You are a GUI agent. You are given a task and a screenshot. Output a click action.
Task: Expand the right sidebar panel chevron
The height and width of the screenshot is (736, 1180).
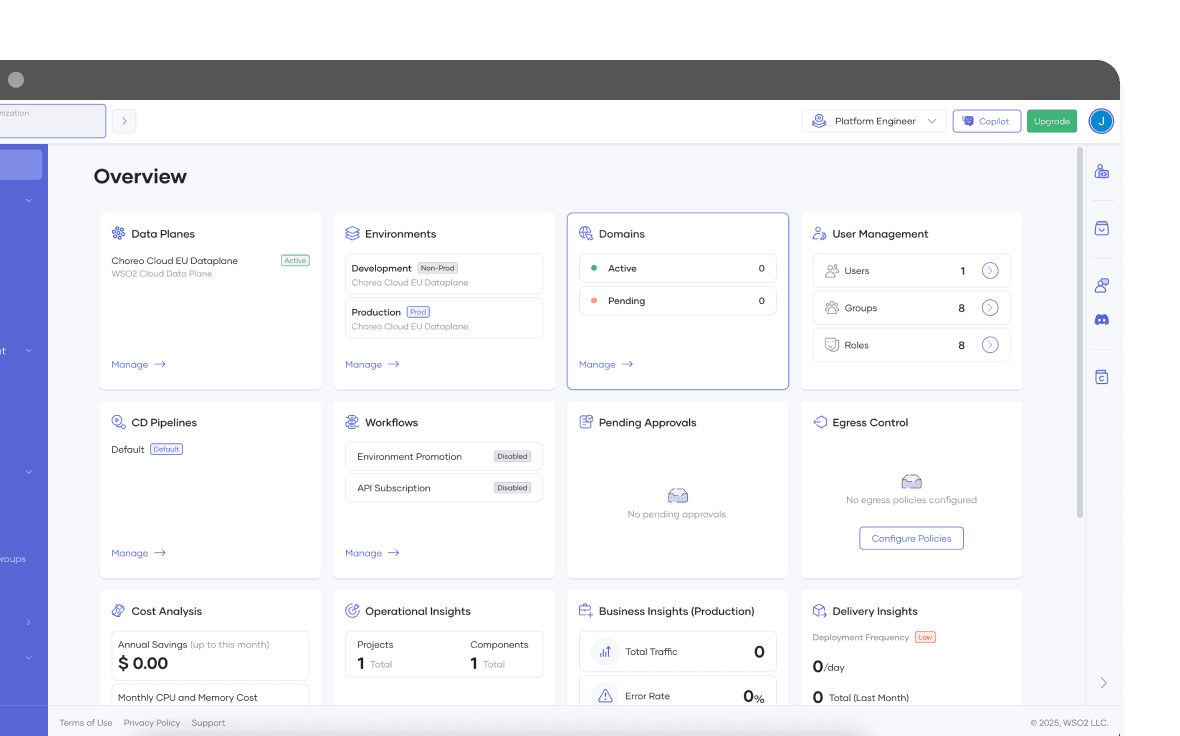1103,683
